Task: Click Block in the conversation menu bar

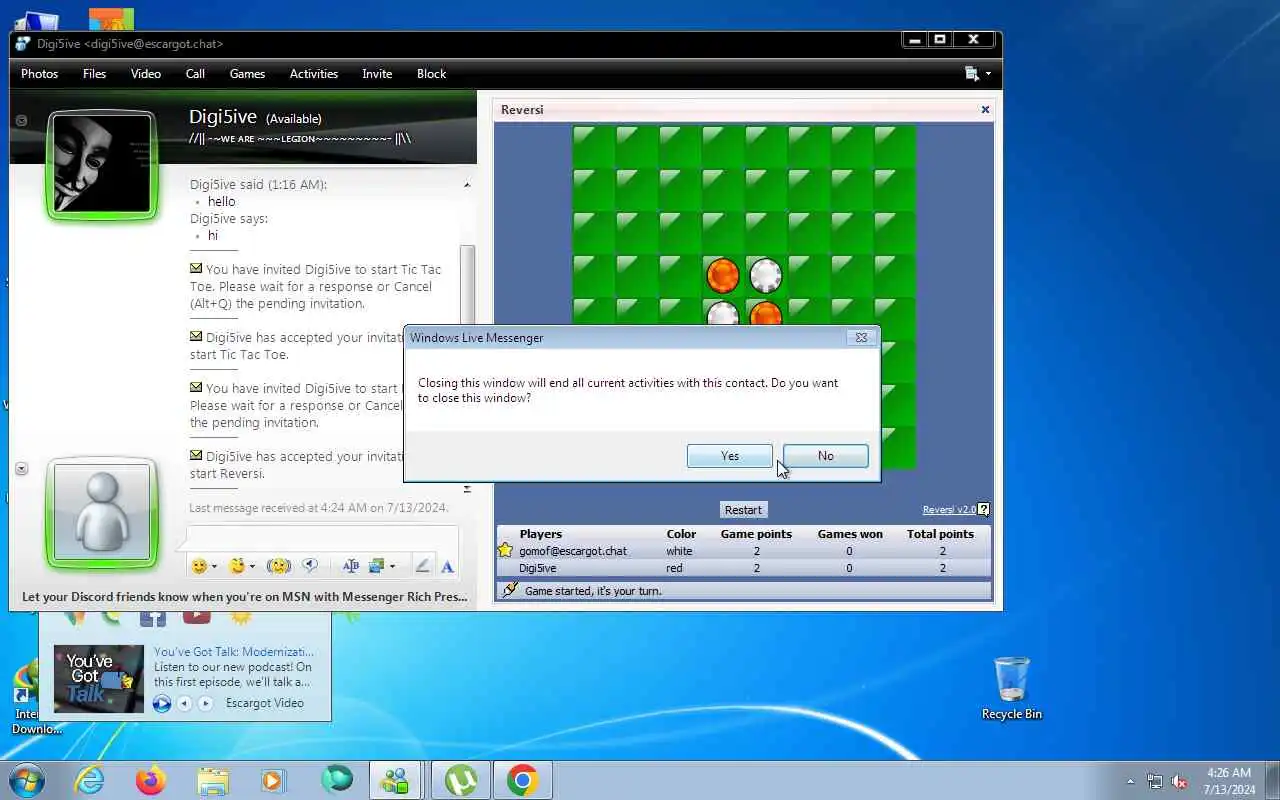Action: click(431, 74)
